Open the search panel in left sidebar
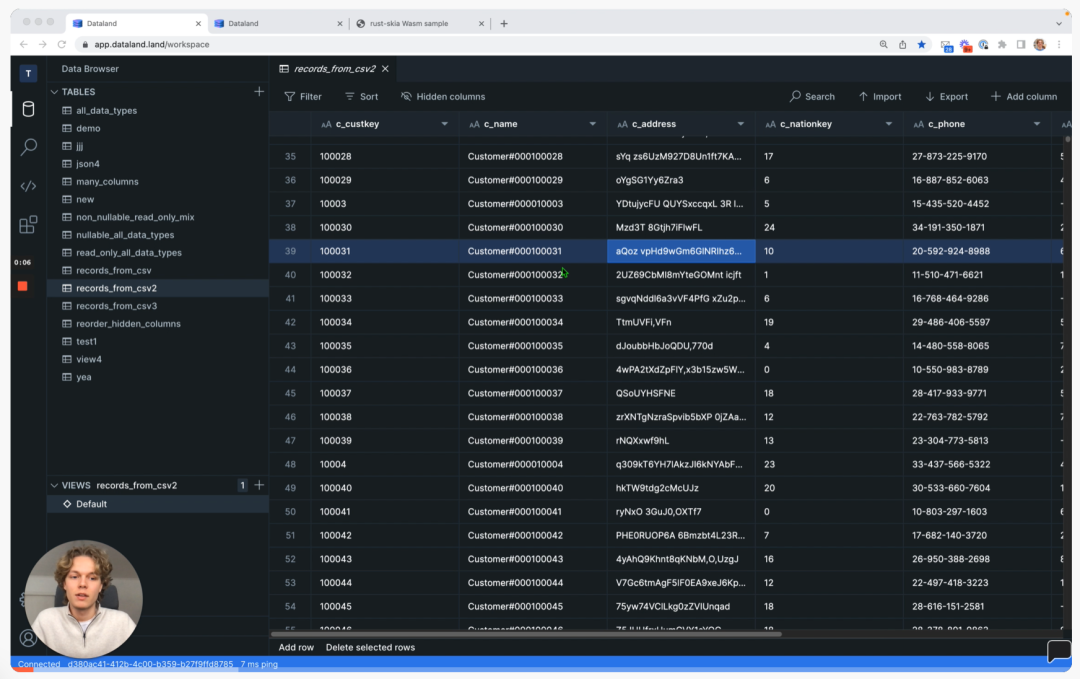 (x=28, y=147)
